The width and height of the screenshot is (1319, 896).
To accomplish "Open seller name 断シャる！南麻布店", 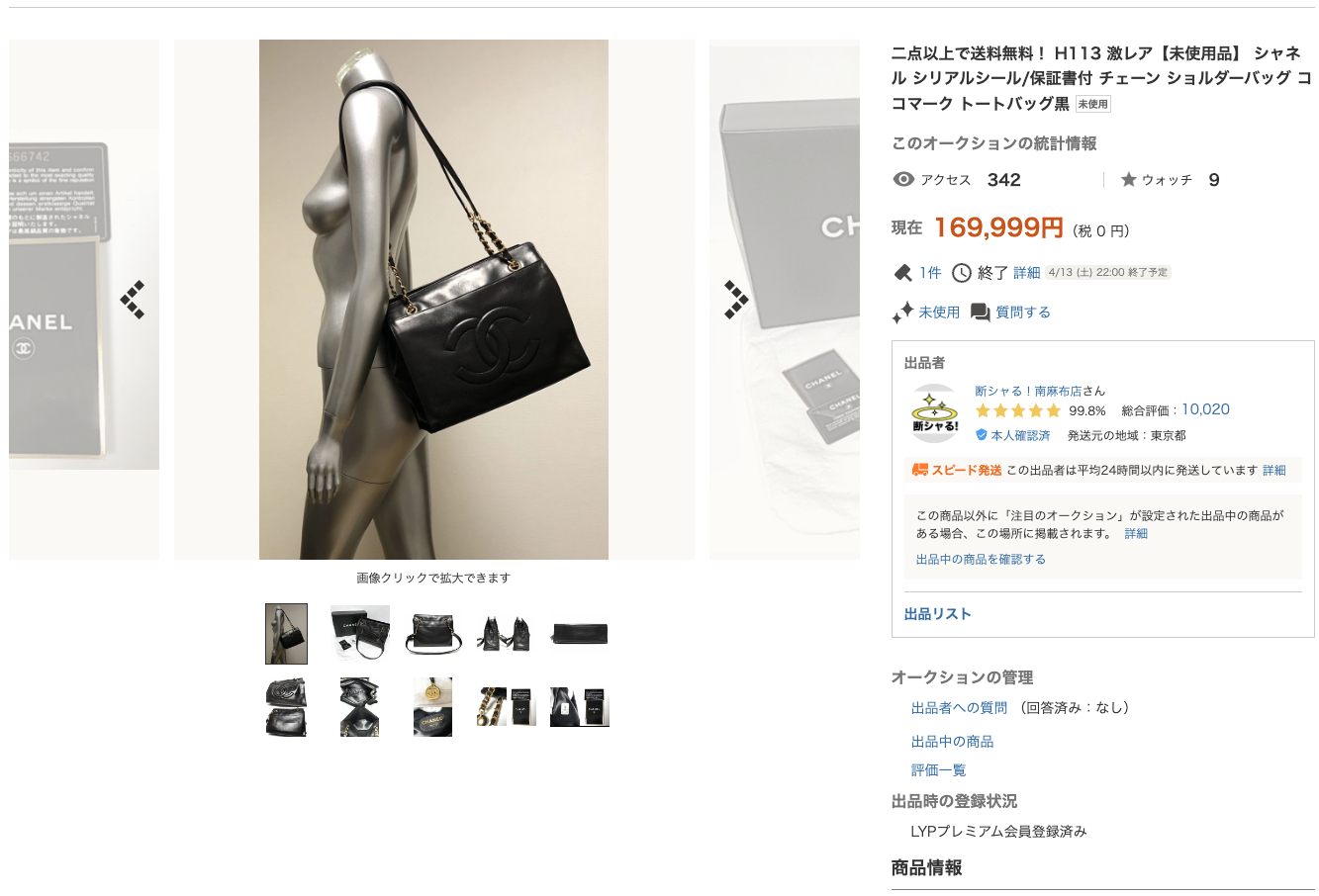I will (1028, 391).
